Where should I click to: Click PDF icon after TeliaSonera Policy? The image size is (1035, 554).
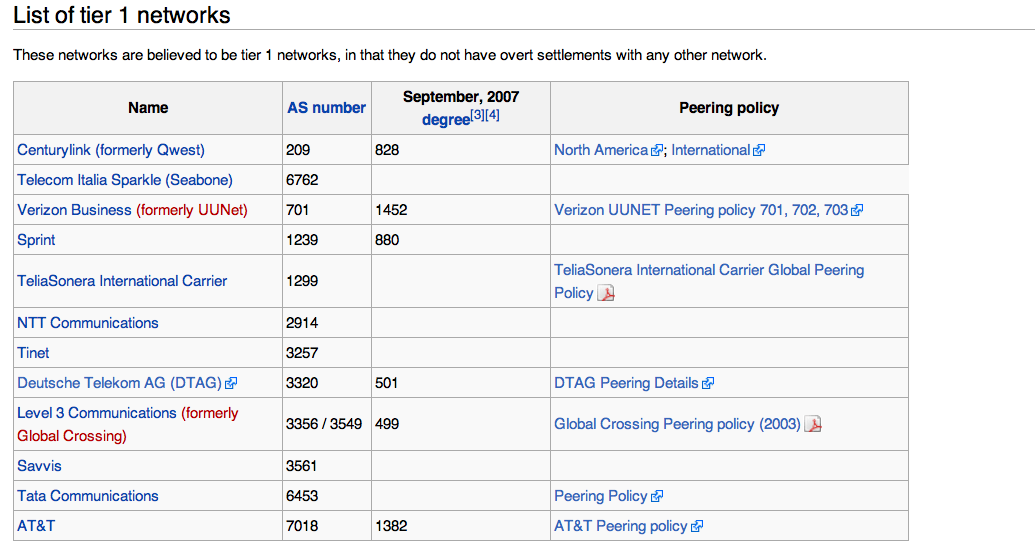point(606,293)
